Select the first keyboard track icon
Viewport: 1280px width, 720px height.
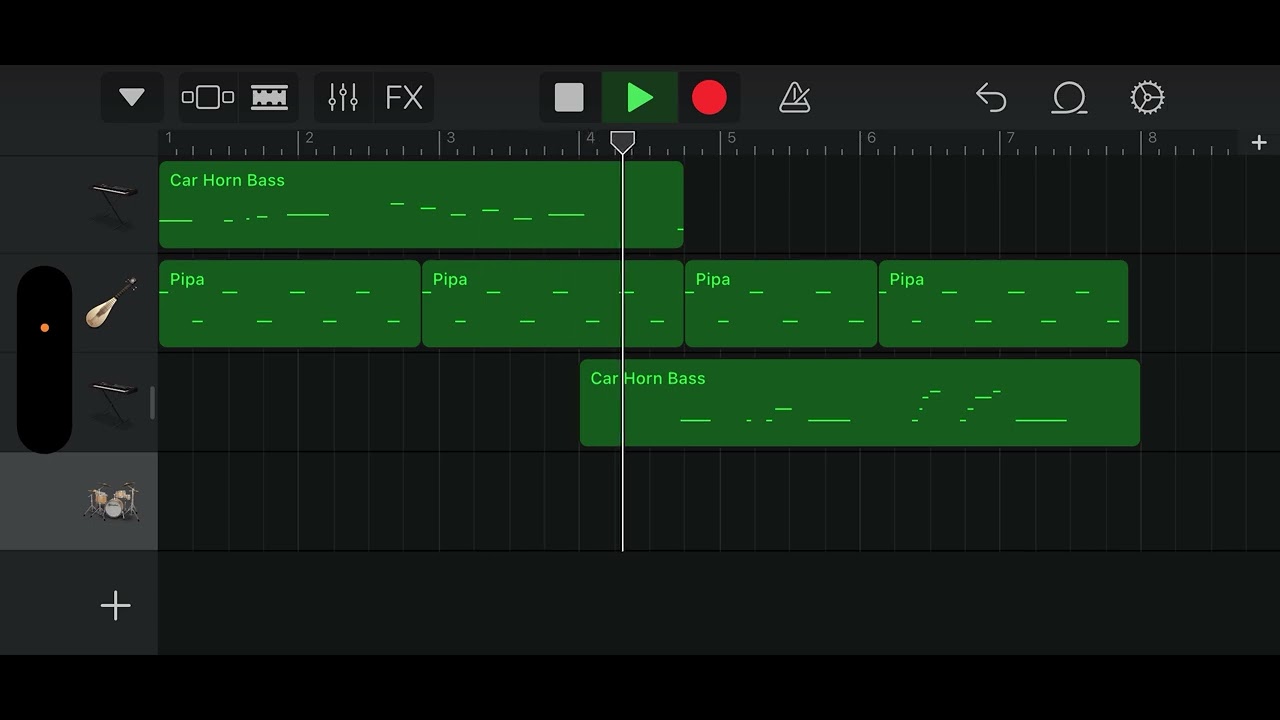coord(113,204)
